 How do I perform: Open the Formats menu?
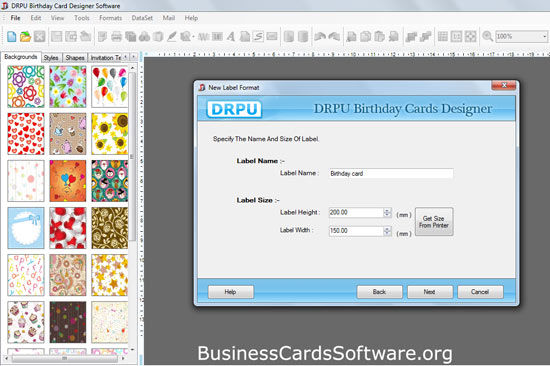(x=110, y=18)
